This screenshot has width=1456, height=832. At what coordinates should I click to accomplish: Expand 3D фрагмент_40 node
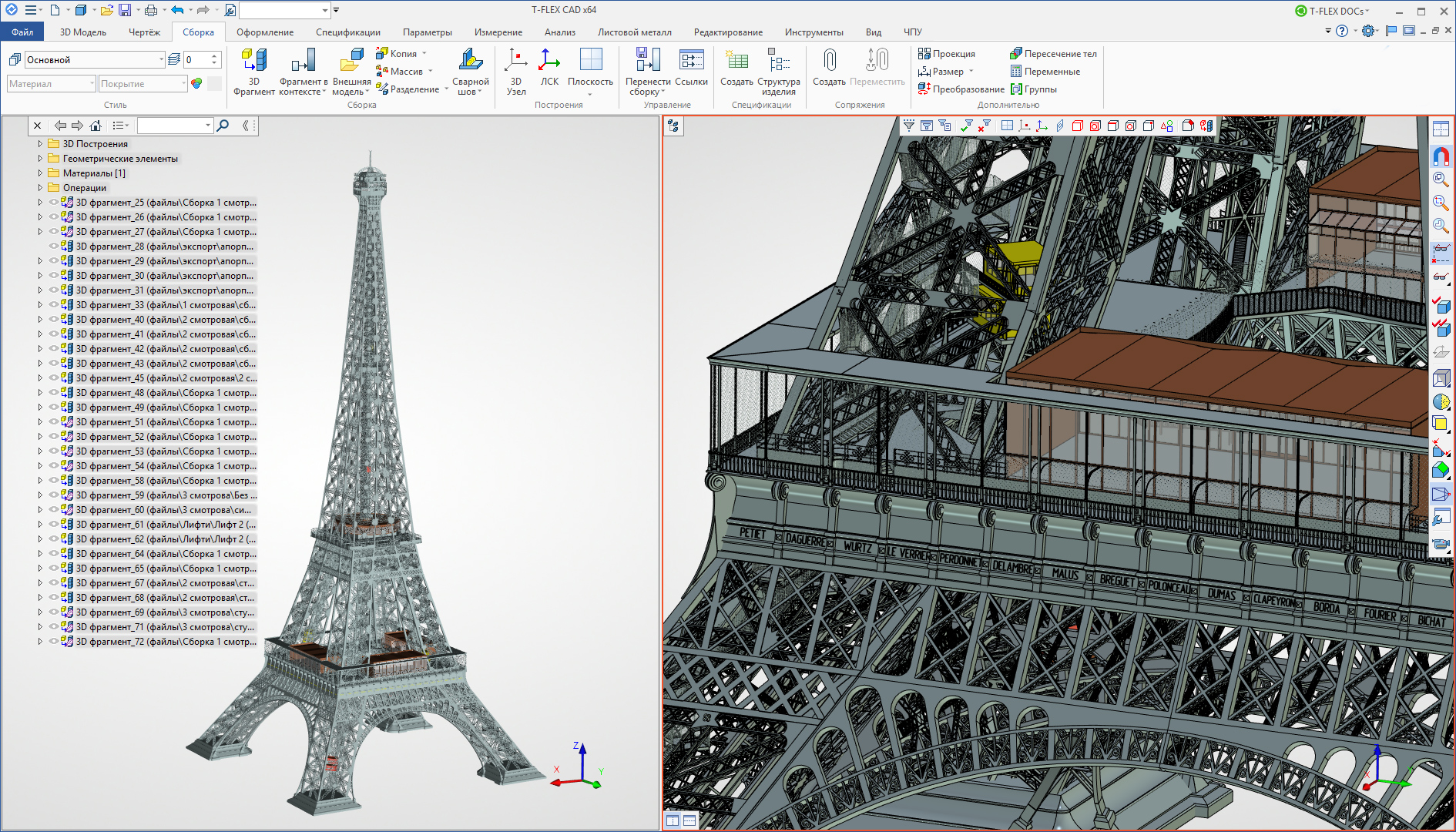(40, 319)
